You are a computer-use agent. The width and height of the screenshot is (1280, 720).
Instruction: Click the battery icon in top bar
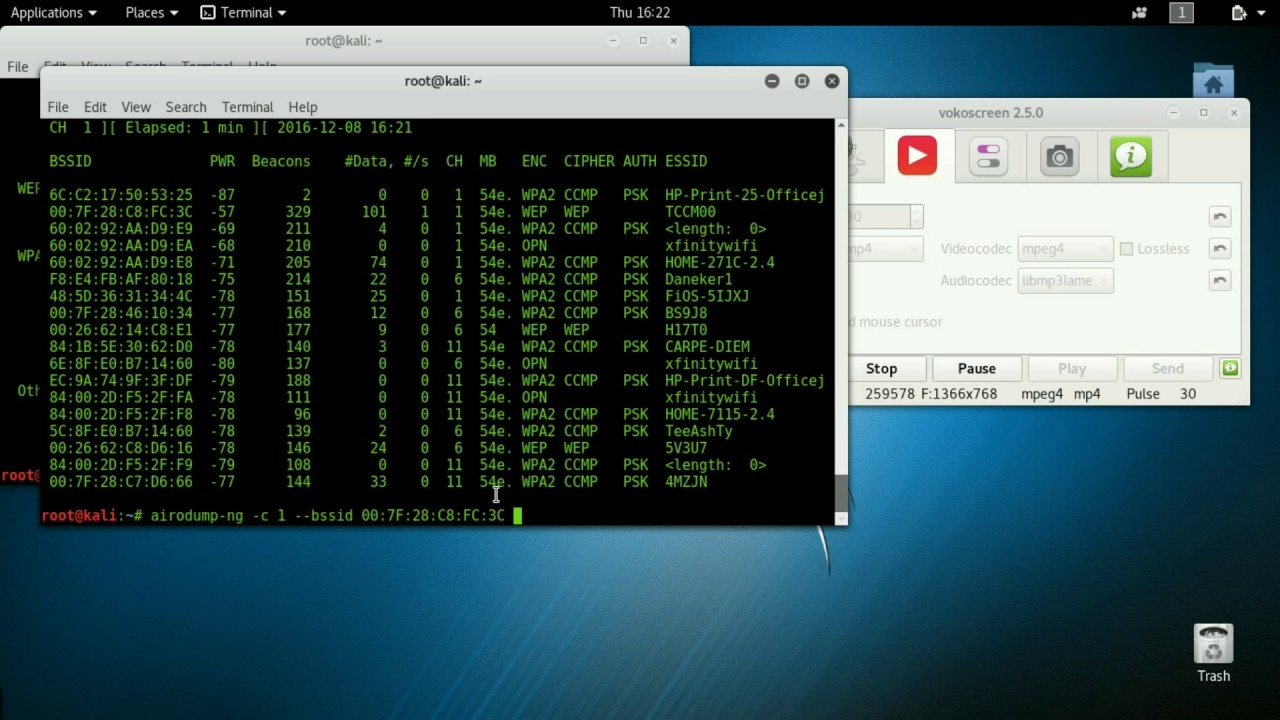click(x=1238, y=13)
